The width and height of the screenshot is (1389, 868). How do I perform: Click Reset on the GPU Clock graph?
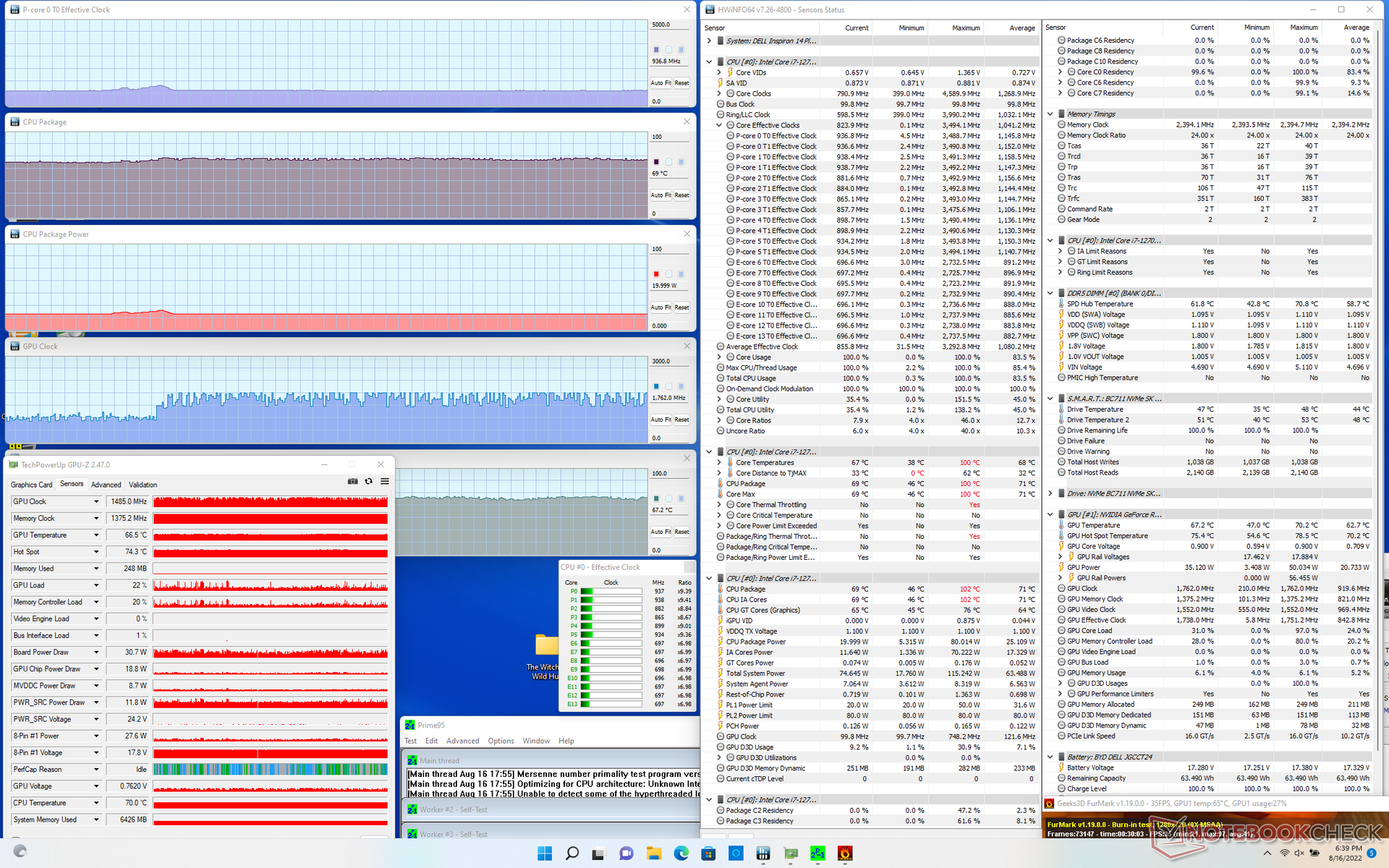[x=681, y=420]
